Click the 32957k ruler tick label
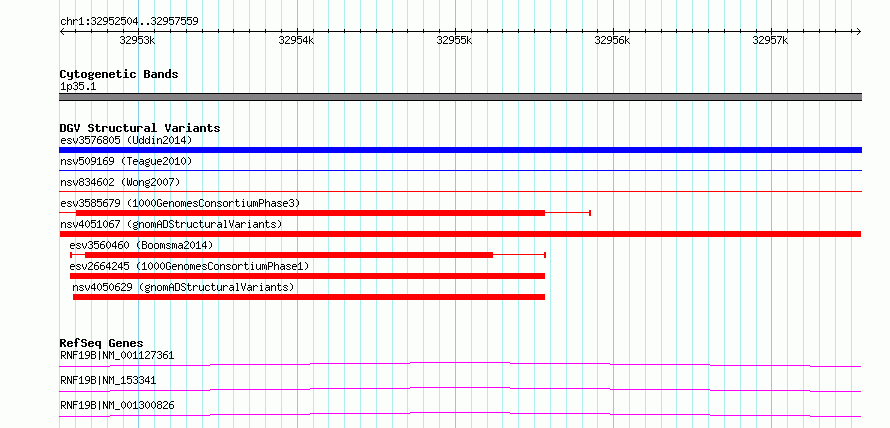Image resolution: width=890 pixels, height=428 pixels. click(x=770, y=40)
